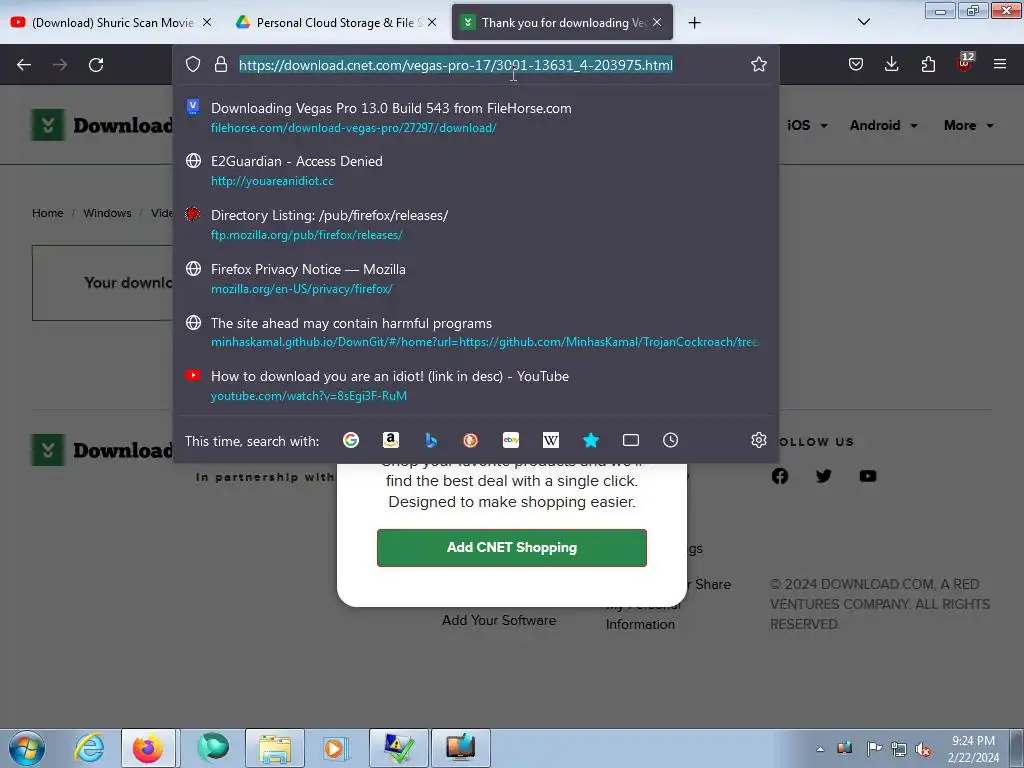
Task: Launch Internet Explorer from the taskbar
Action: pyautogui.click(x=88, y=748)
